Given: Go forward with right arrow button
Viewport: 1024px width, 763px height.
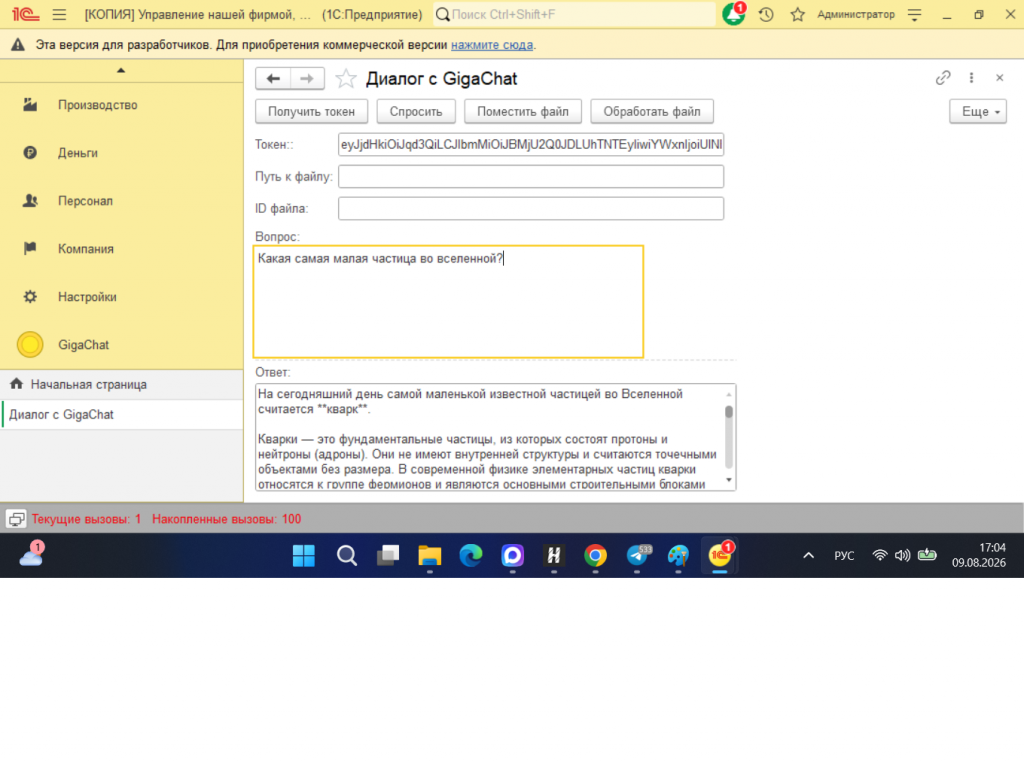Looking at the screenshot, I should point(307,78).
